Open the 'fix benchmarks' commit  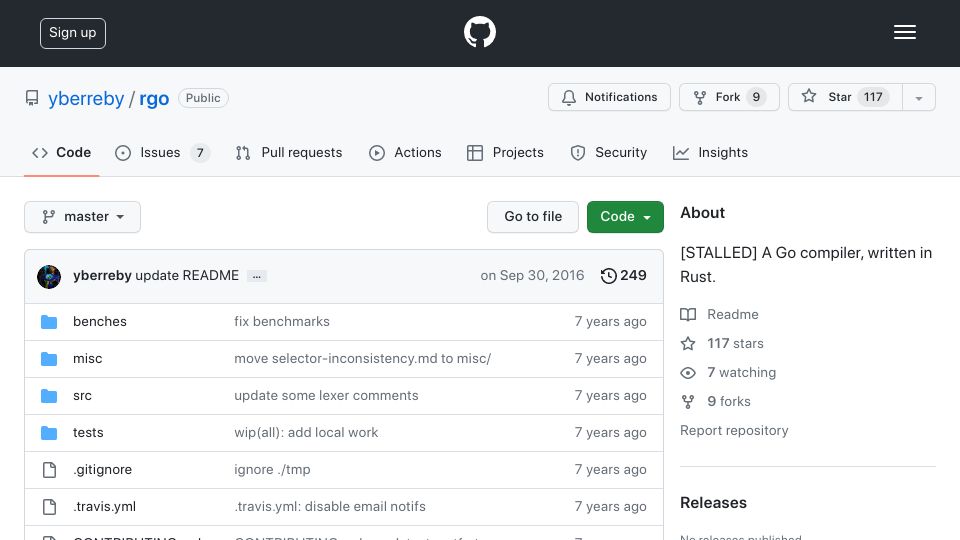click(x=282, y=321)
